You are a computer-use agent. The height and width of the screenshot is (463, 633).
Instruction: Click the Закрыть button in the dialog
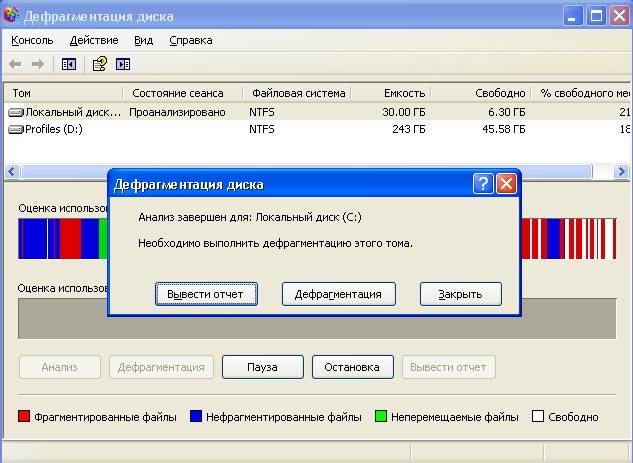point(460,294)
